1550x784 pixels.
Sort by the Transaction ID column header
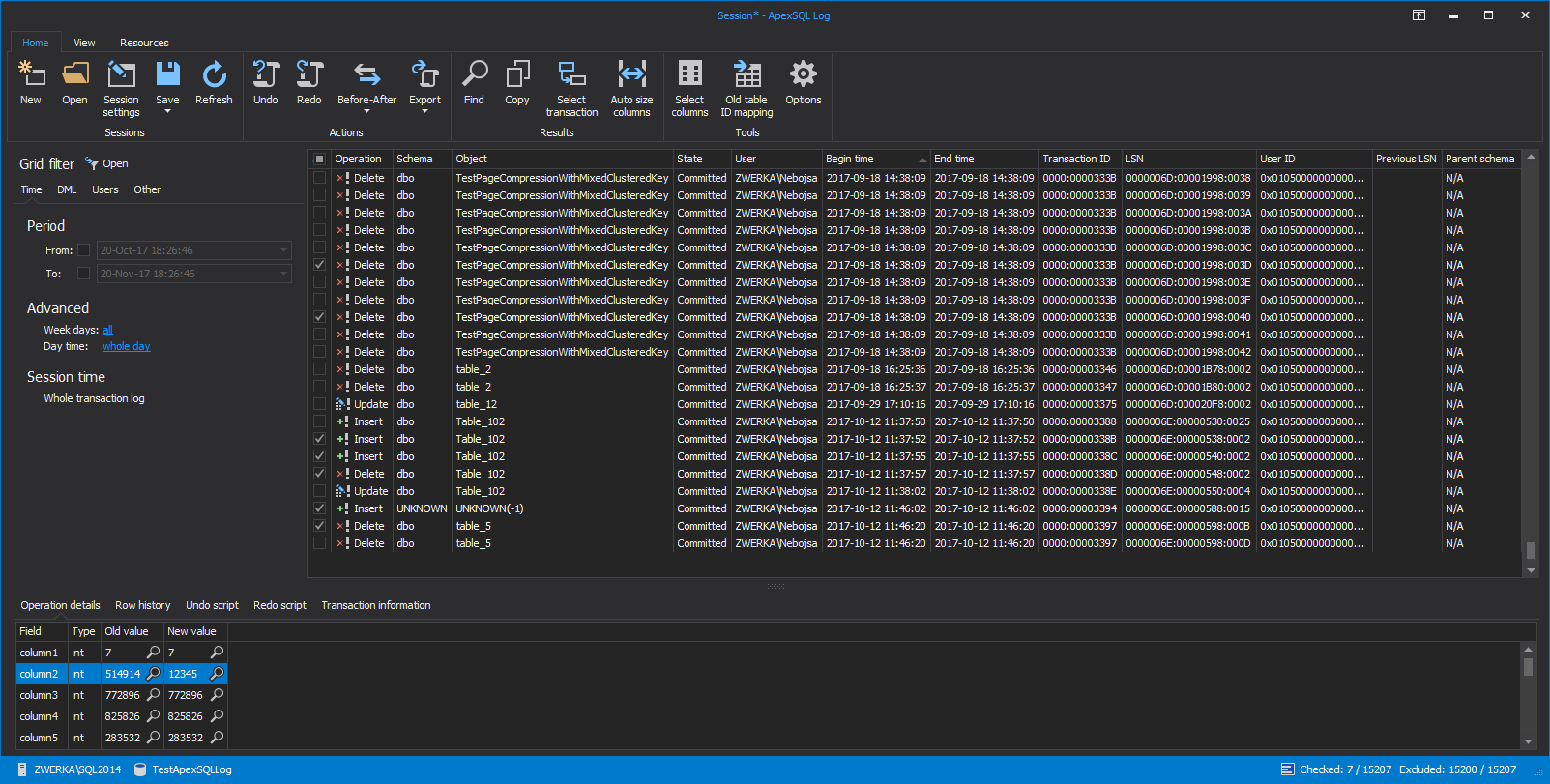click(x=1080, y=159)
